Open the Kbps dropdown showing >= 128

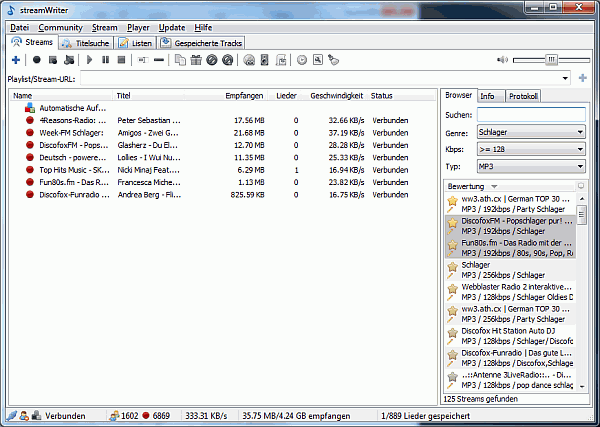pos(531,149)
